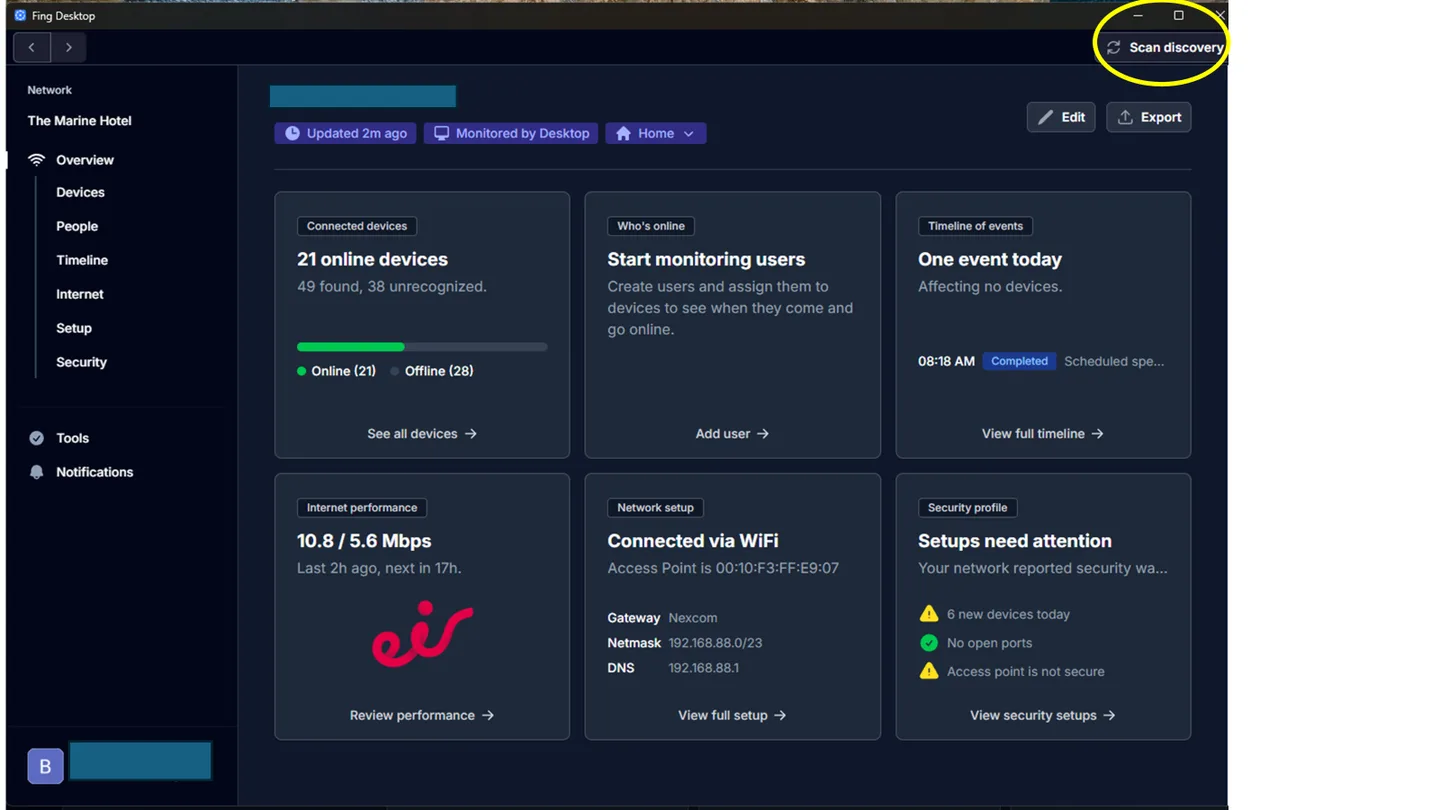Image resolution: width=1440 pixels, height=810 pixels.
Task: Click the online devices progress bar
Action: point(422,347)
